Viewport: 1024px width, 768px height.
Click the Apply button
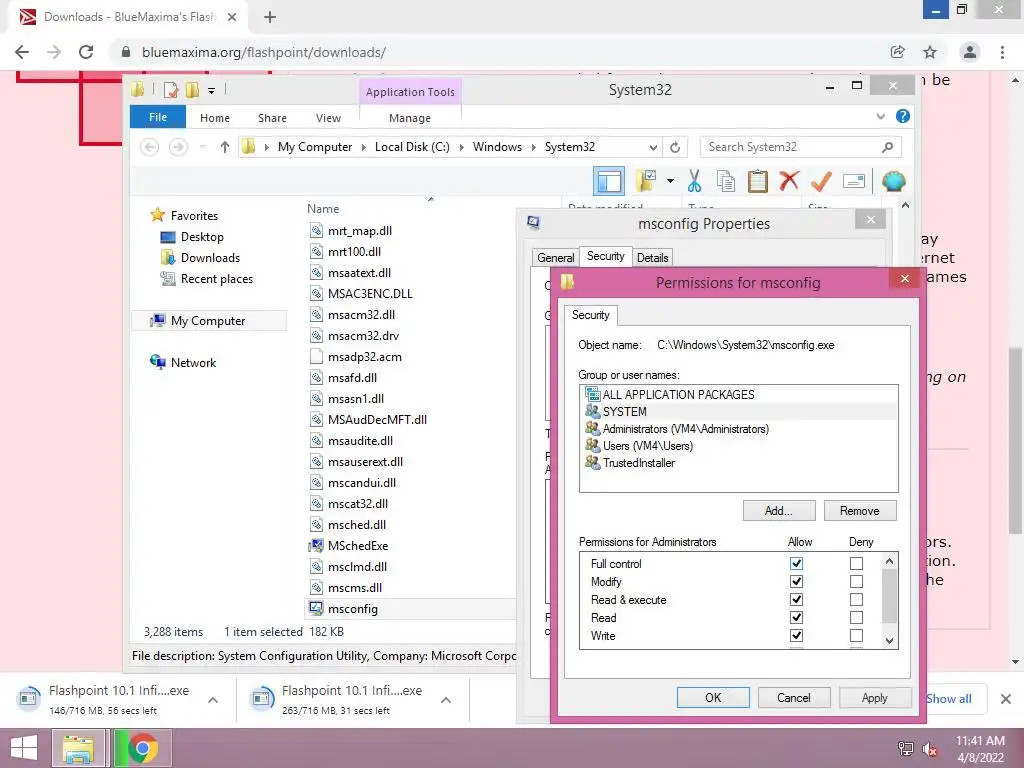[x=874, y=697]
